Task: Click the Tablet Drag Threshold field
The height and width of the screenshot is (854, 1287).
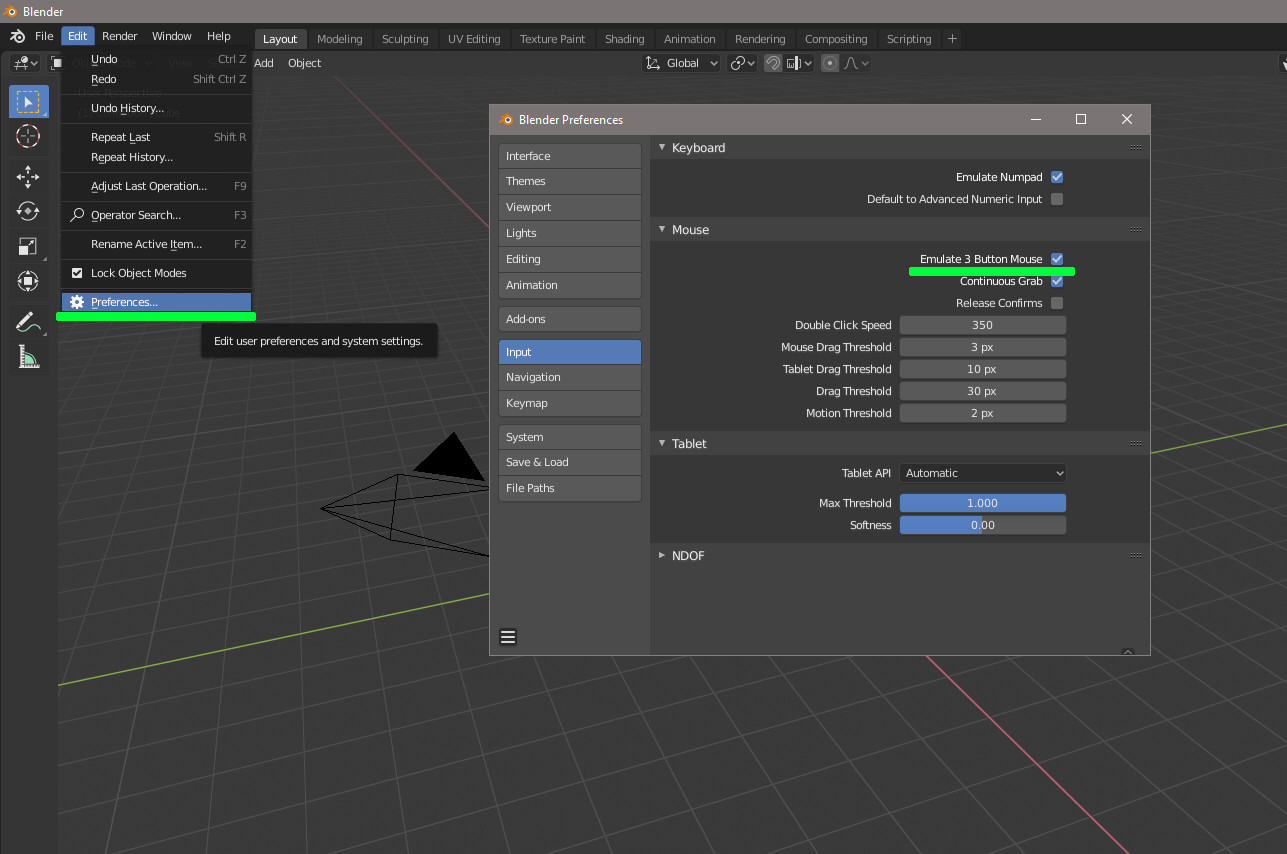Action: pos(983,369)
